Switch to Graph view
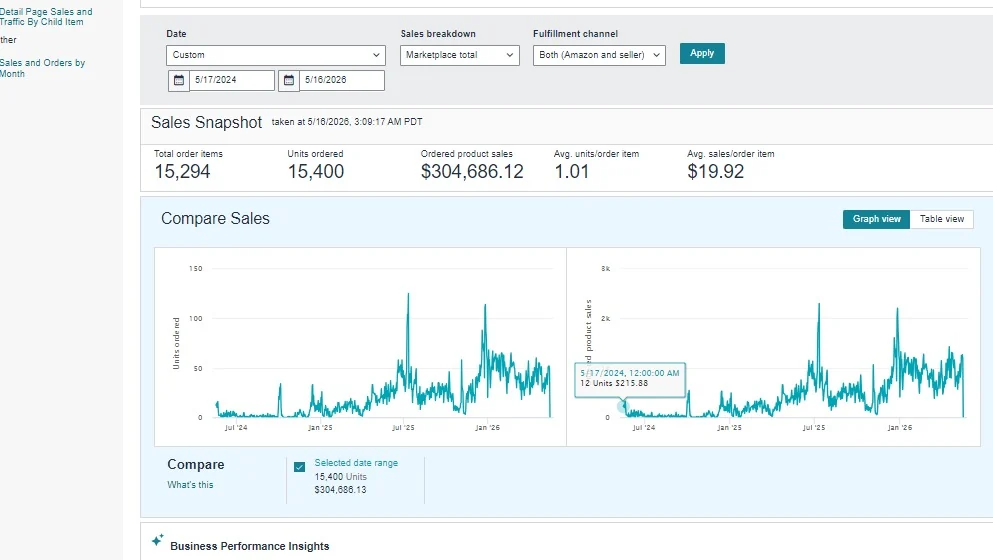This screenshot has height=560, width=993. [x=876, y=219]
